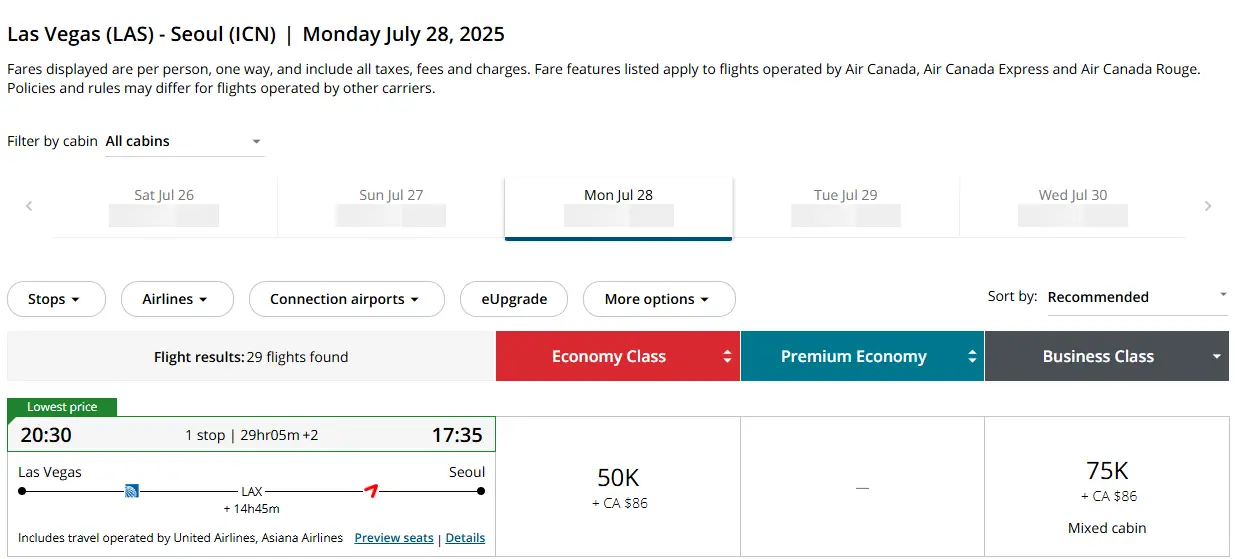1235x559 pixels.
Task: Advance to later dates with right arrow
Action: coord(1208,206)
